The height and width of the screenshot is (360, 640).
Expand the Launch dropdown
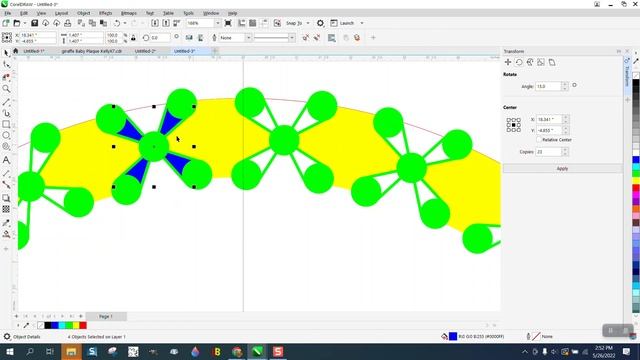(362, 23)
